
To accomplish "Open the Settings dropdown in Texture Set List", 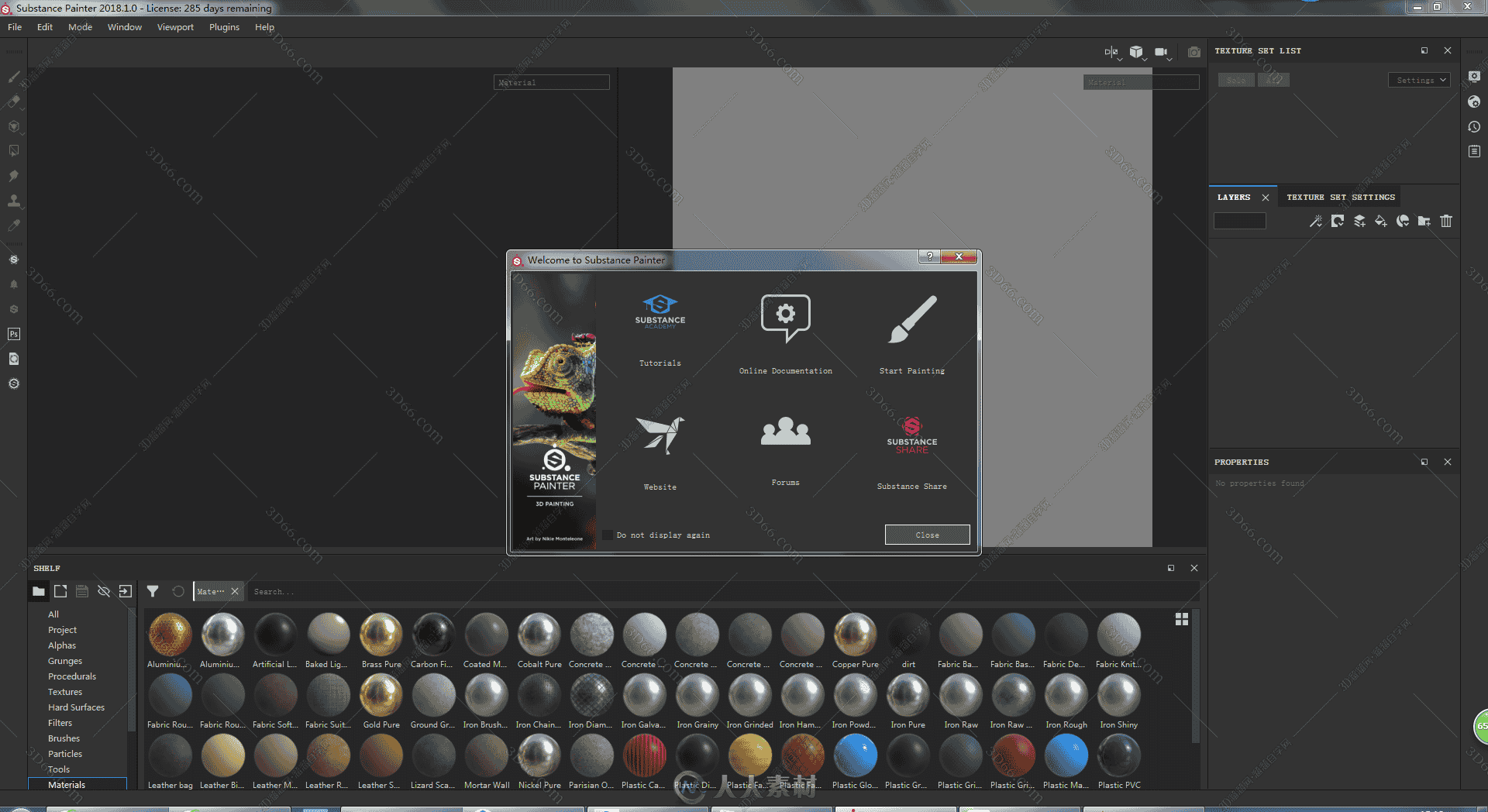I will click(x=1419, y=80).
